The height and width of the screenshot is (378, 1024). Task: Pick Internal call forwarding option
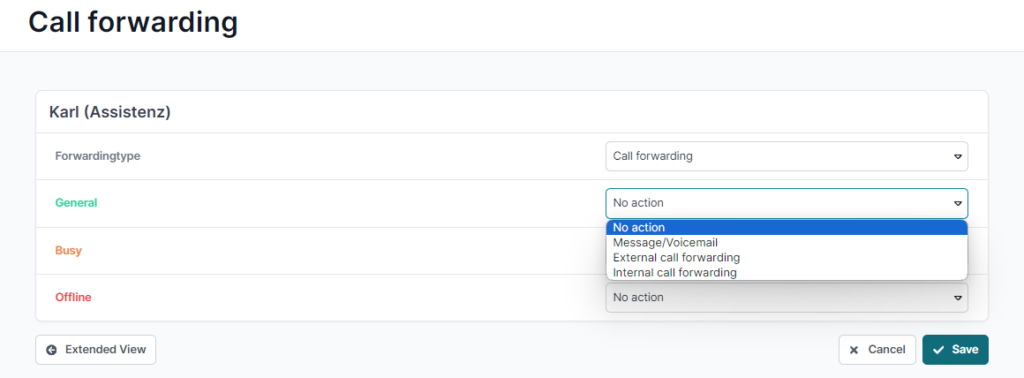(787, 272)
